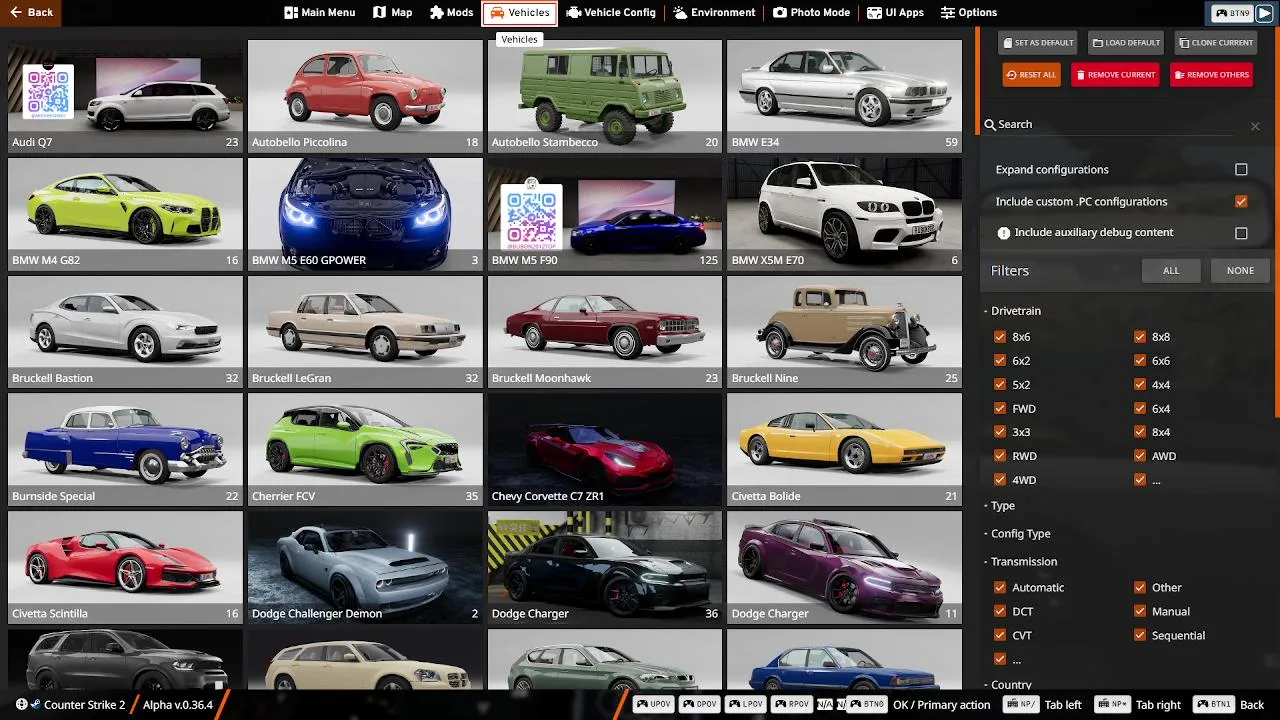Viewport: 1280px width, 720px height.
Task: Click the Remove Others button
Action: pyautogui.click(x=1211, y=75)
